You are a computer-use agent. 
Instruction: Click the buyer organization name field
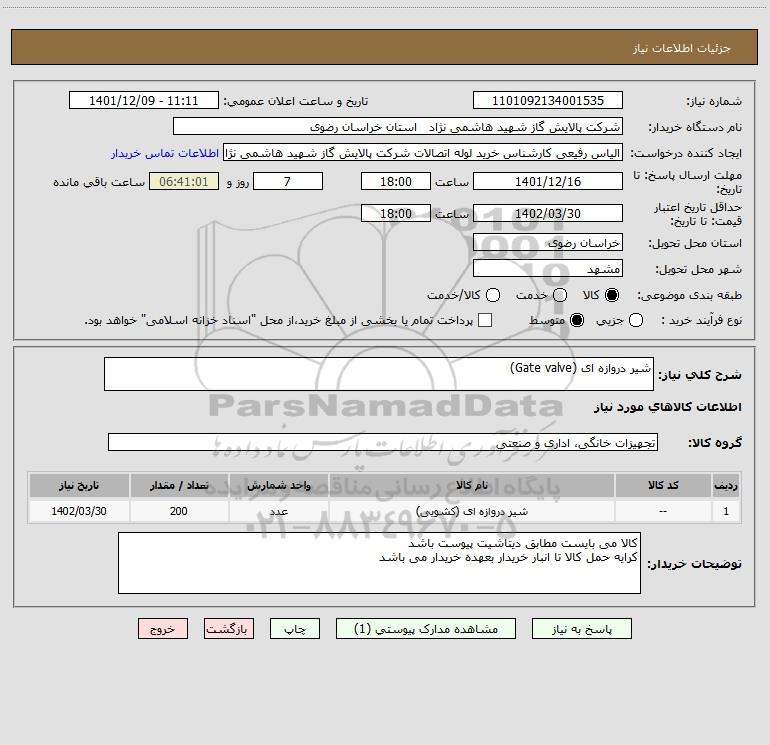398,127
